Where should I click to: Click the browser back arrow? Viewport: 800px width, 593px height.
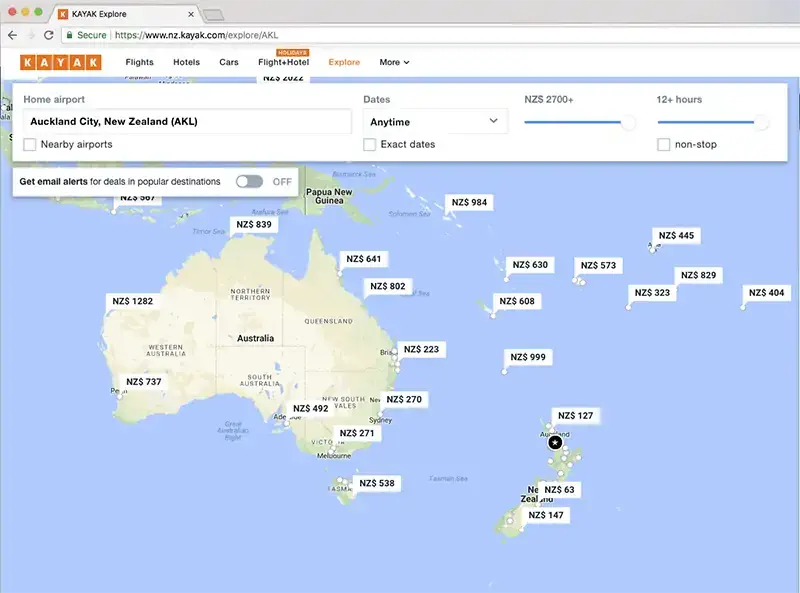pos(12,34)
